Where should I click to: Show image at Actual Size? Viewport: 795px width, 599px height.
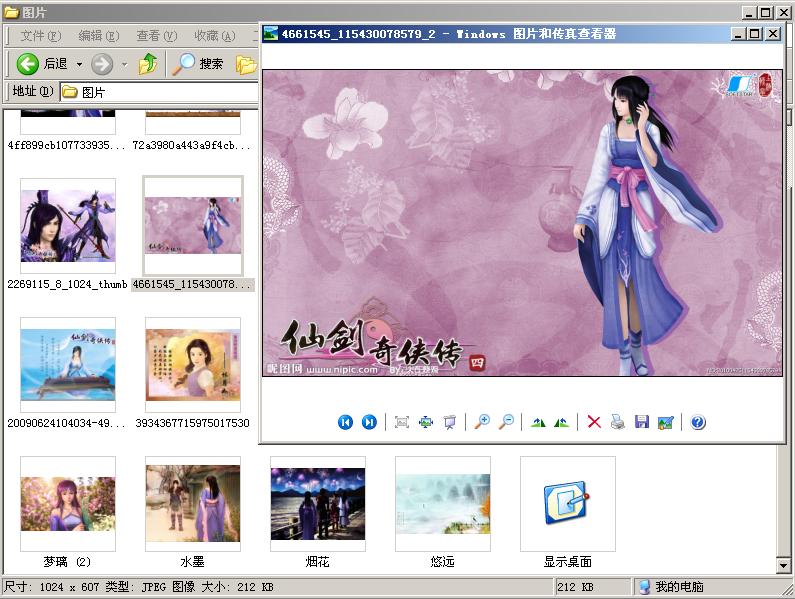[426, 422]
